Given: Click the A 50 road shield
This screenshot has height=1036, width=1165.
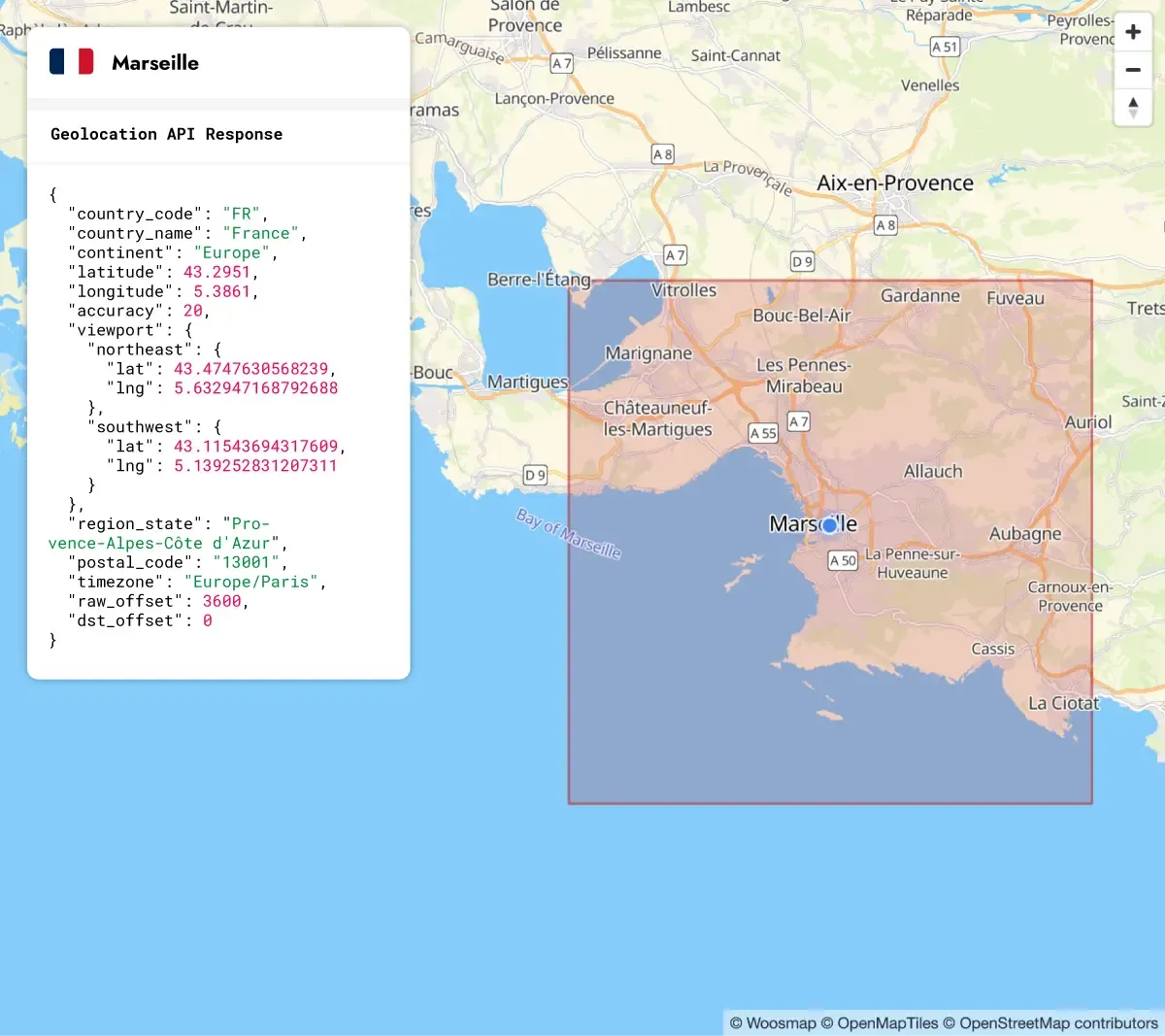Looking at the screenshot, I should point(843,560).
